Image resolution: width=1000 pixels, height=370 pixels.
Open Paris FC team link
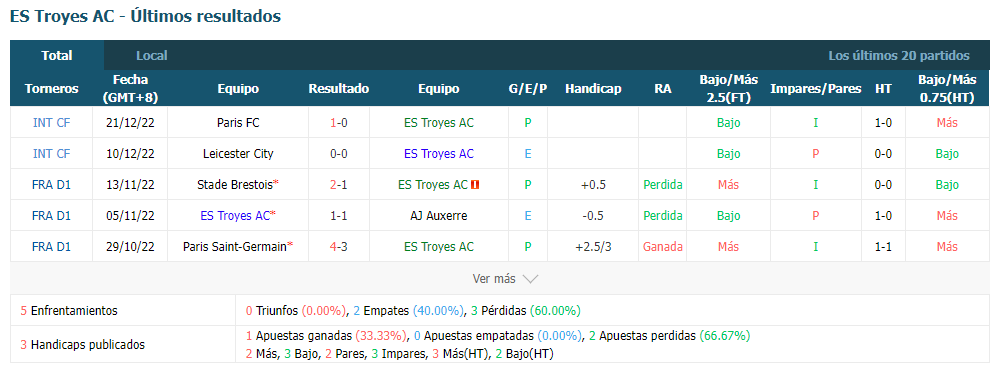tap(238, 122)
